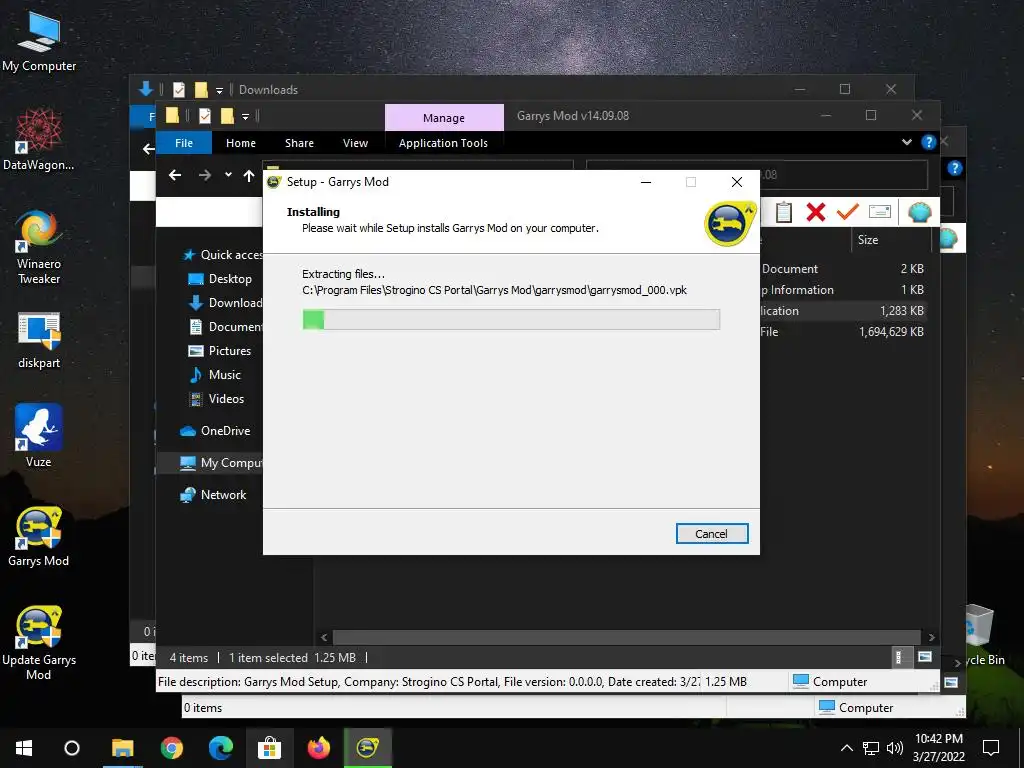Launch Vuze desktop shortcut
Screen dimensions: 1024x768
pyautogui.click(x=39, y=436)
